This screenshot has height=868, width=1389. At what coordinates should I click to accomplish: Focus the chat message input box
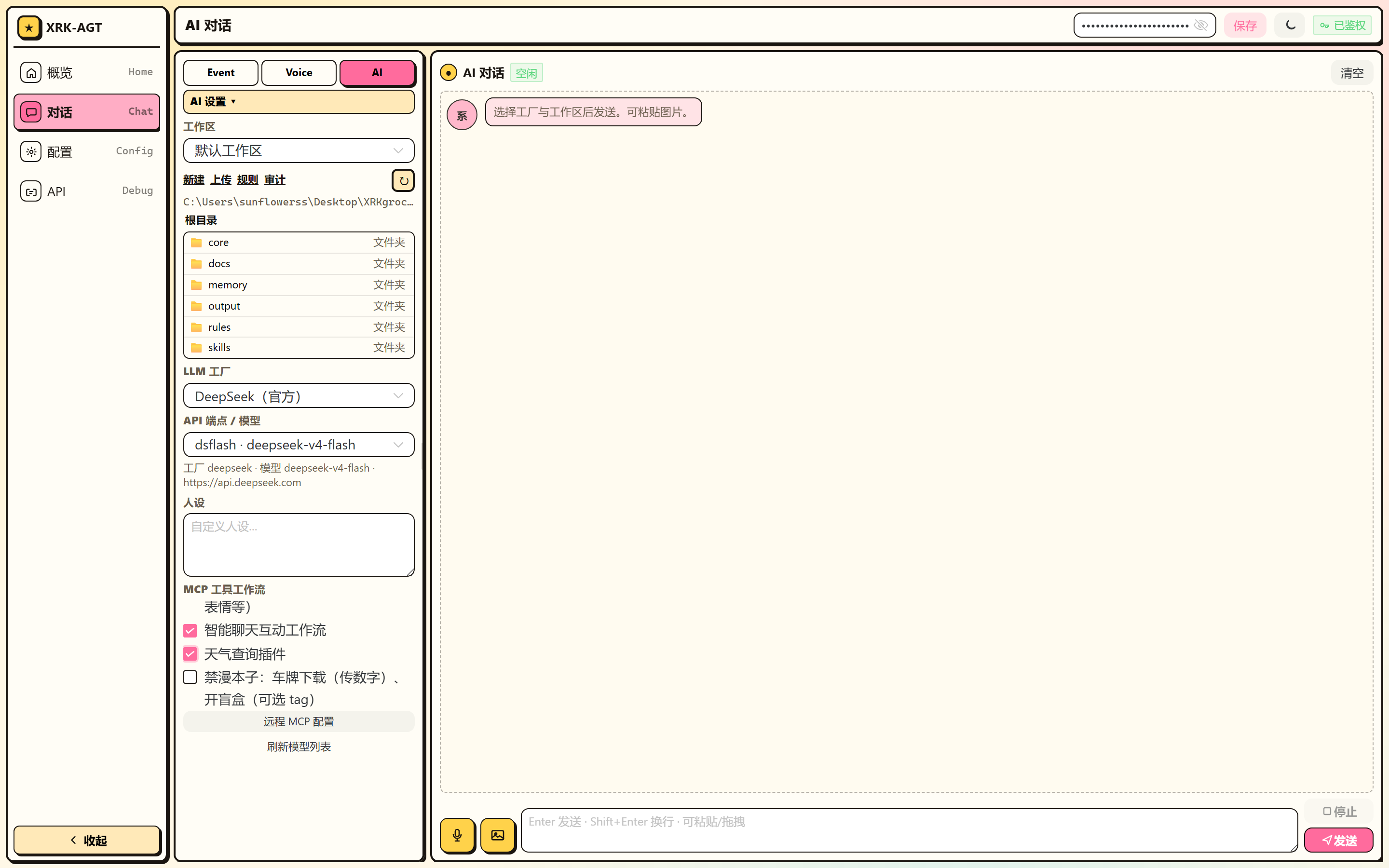[909, 830]
